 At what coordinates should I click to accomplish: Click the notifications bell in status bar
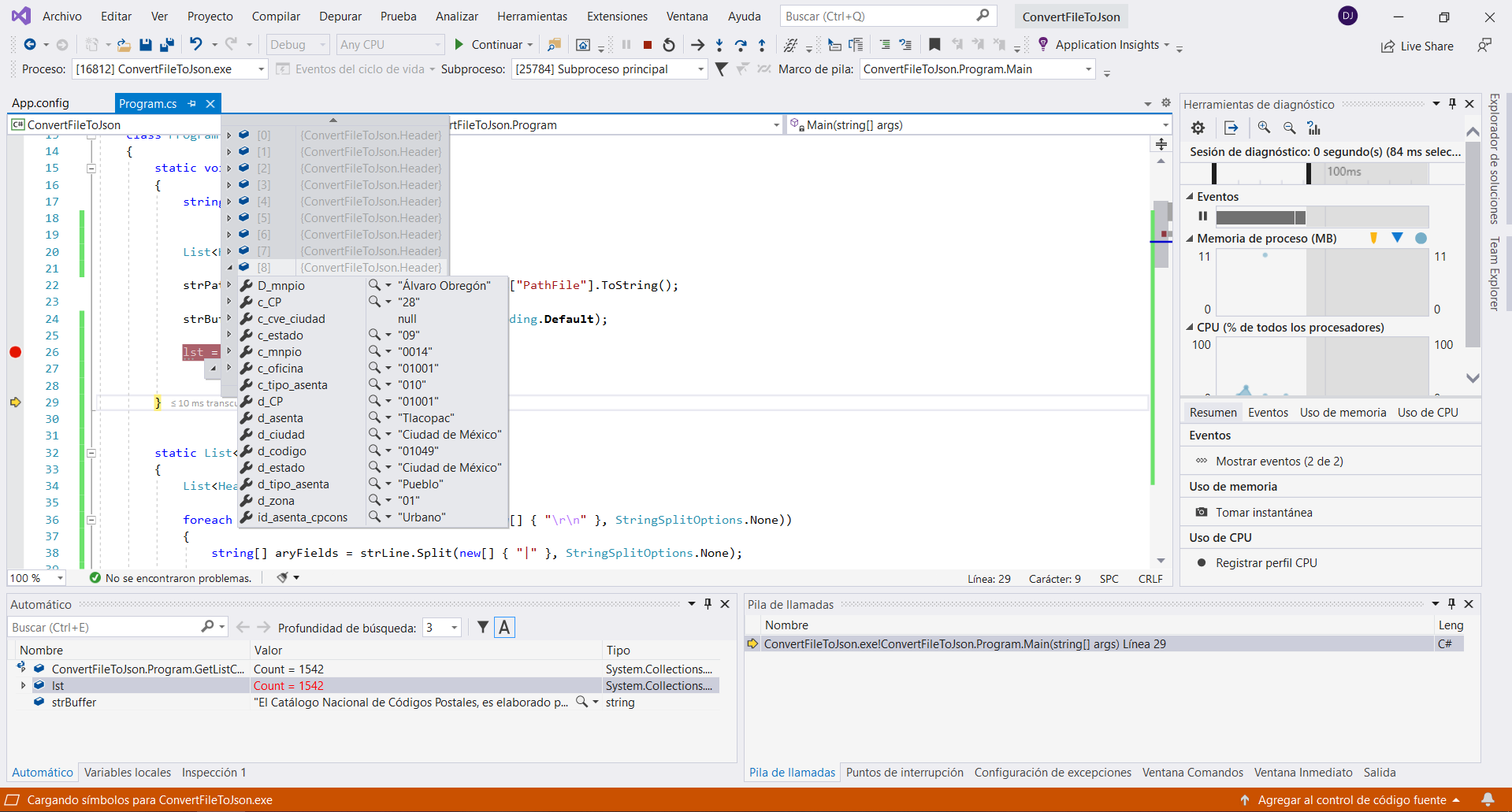pos(1488,799)
